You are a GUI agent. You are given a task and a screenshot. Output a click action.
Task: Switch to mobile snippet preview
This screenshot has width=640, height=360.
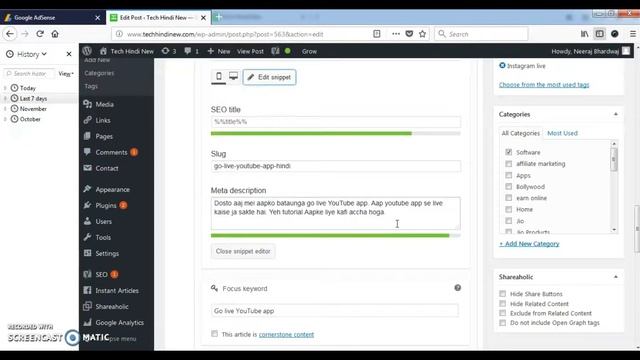[219, 77]
